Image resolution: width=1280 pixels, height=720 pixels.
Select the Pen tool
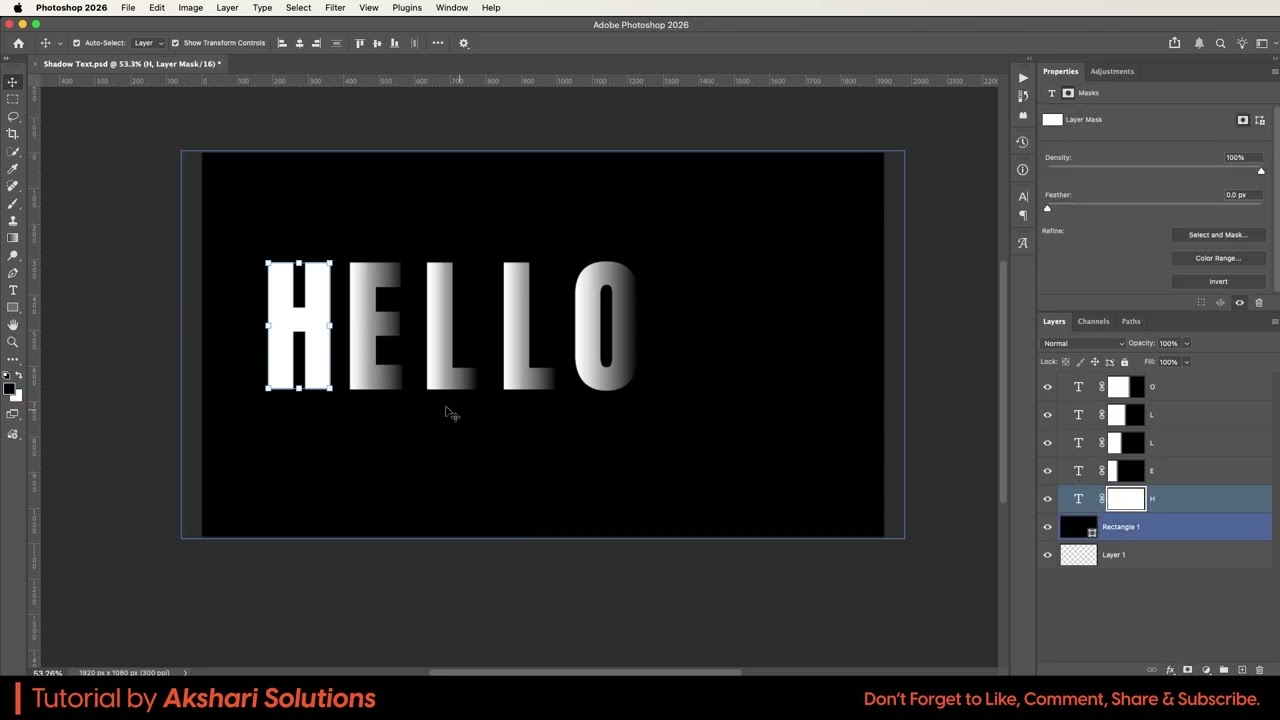(13, 273)
